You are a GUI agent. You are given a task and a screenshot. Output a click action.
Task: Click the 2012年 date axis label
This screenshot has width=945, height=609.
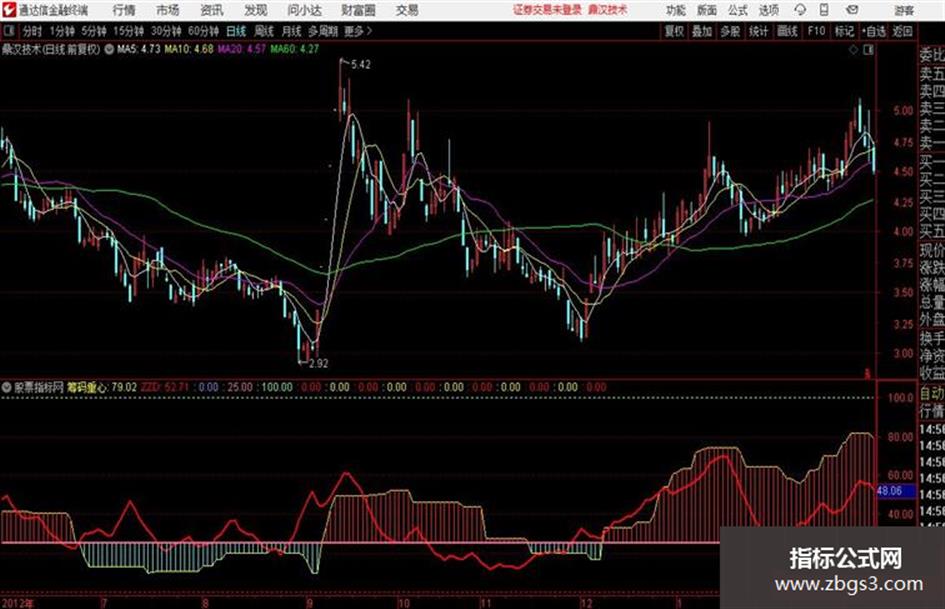tap(18, 603)
